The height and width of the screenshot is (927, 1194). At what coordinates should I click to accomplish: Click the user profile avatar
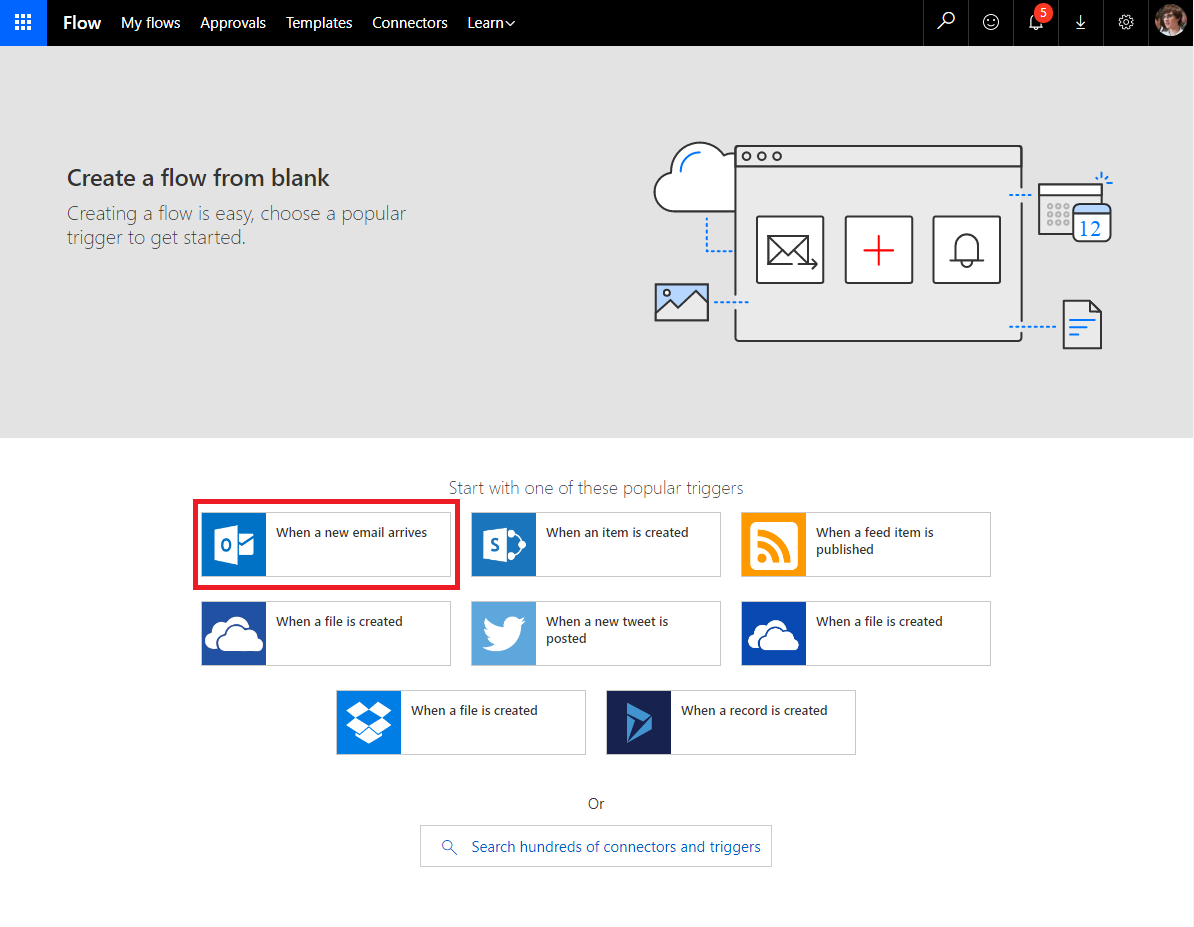(1170, 22)
